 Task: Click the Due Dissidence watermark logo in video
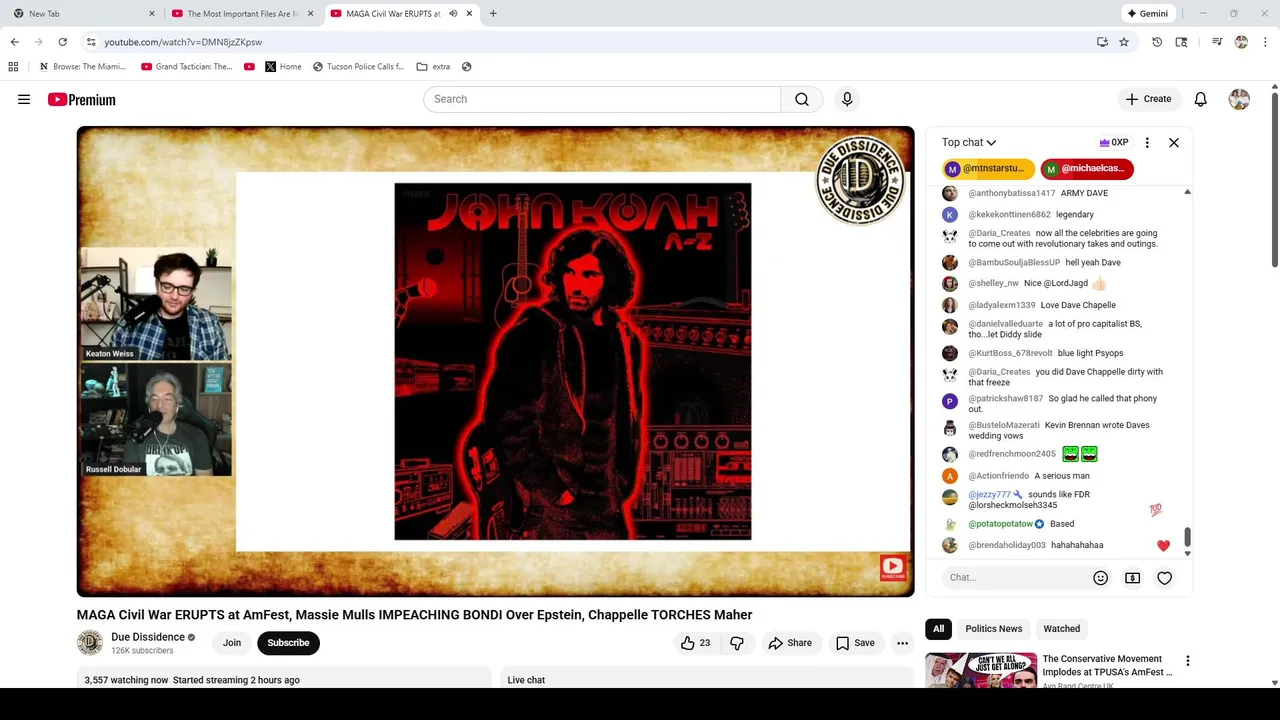coord(860,180)
